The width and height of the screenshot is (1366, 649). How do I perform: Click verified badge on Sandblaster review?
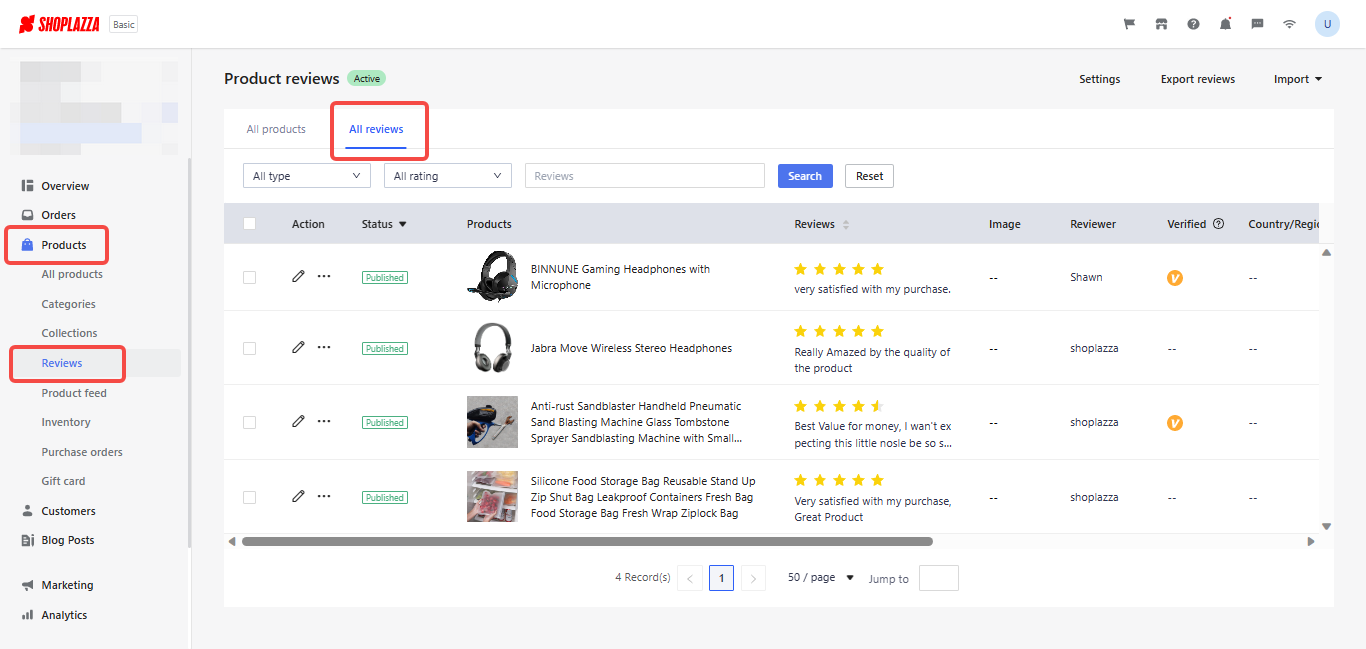pyautogui.click(x=1175, y=423)
